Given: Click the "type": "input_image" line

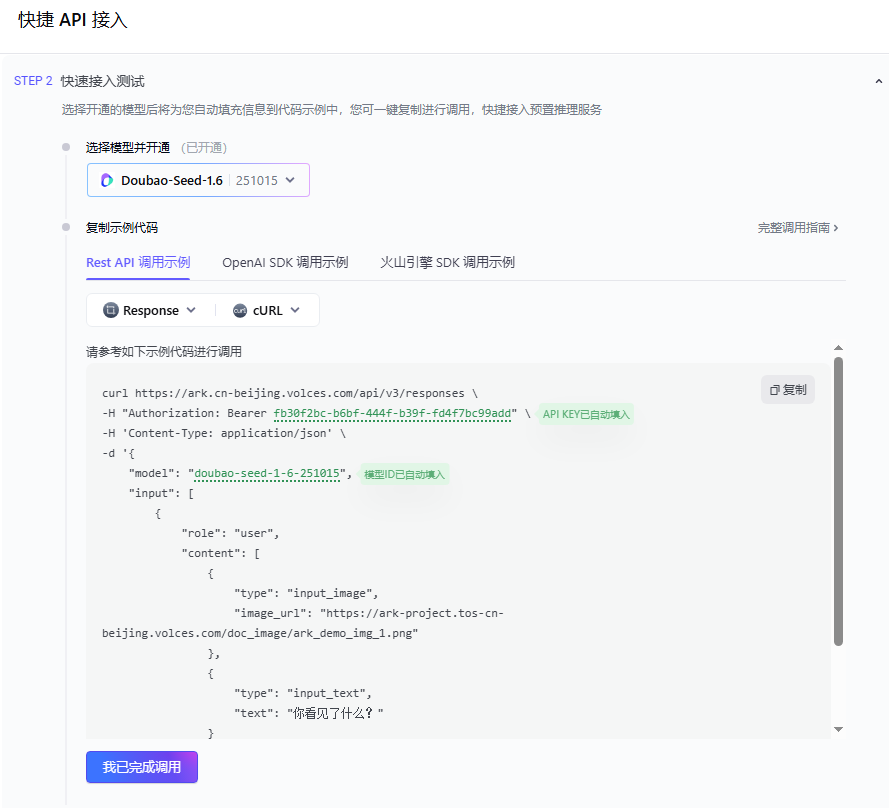Looking at the screenshot, I should 306,593.
